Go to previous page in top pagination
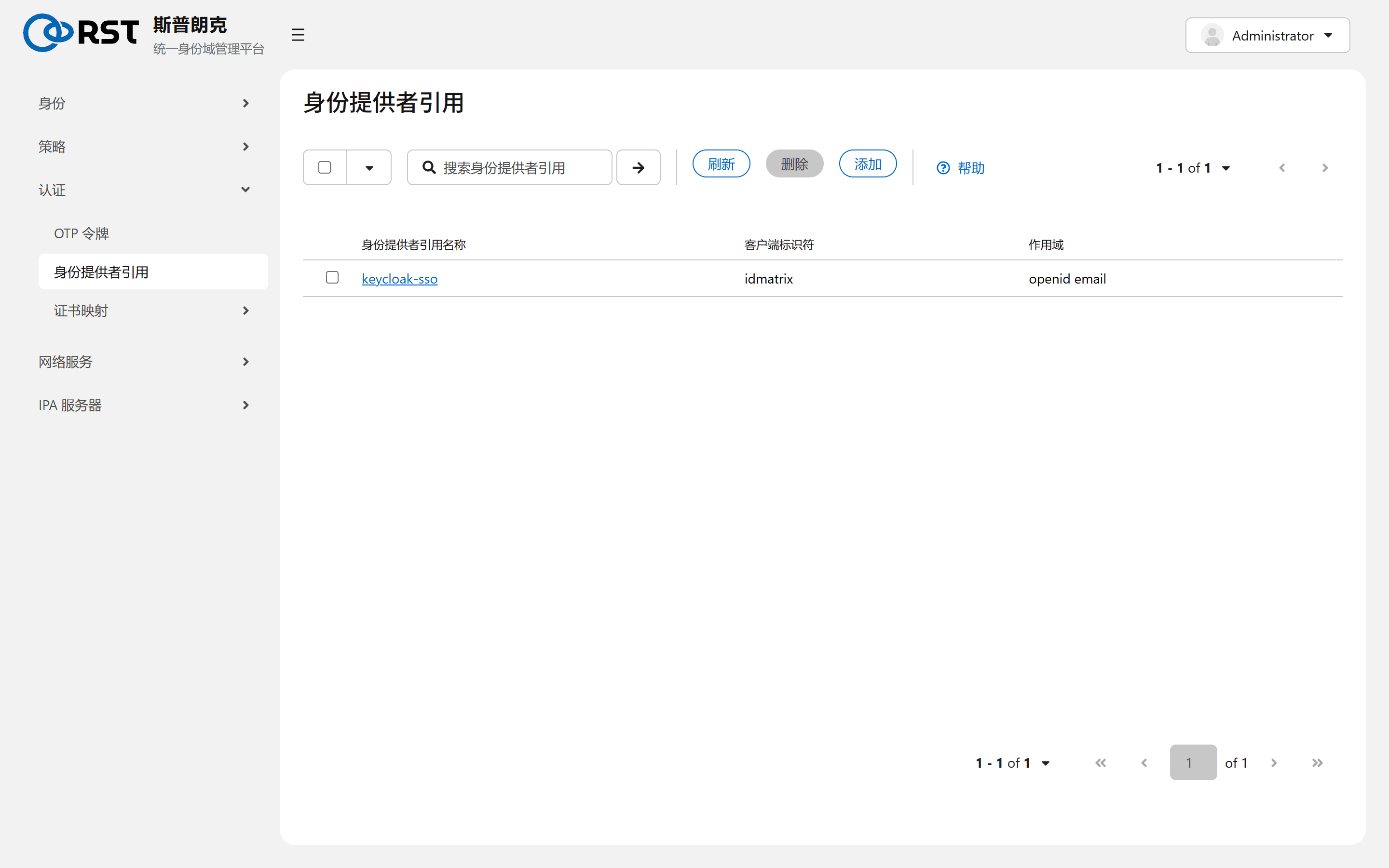1389x868 pixels. point(1281,168)
